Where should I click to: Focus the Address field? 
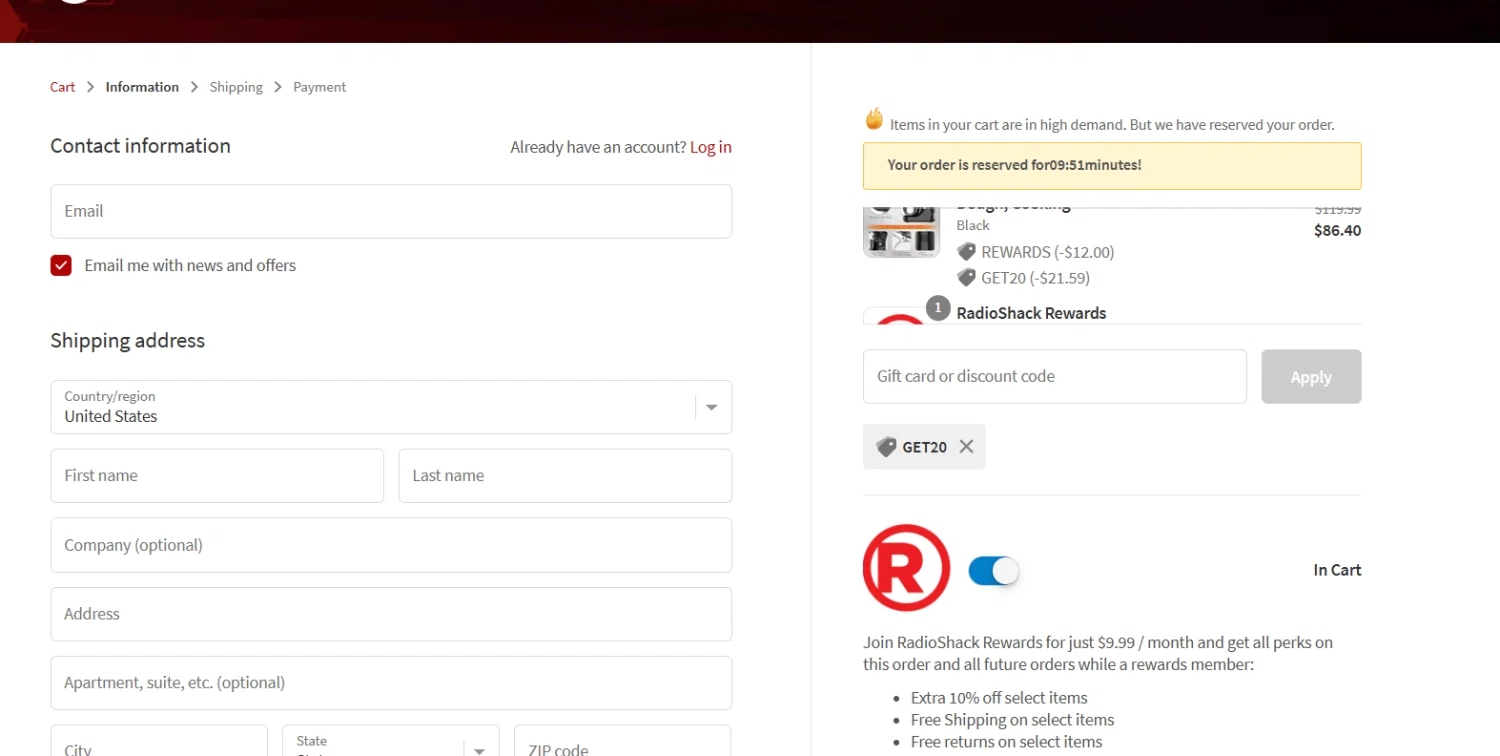click(391, 614)
